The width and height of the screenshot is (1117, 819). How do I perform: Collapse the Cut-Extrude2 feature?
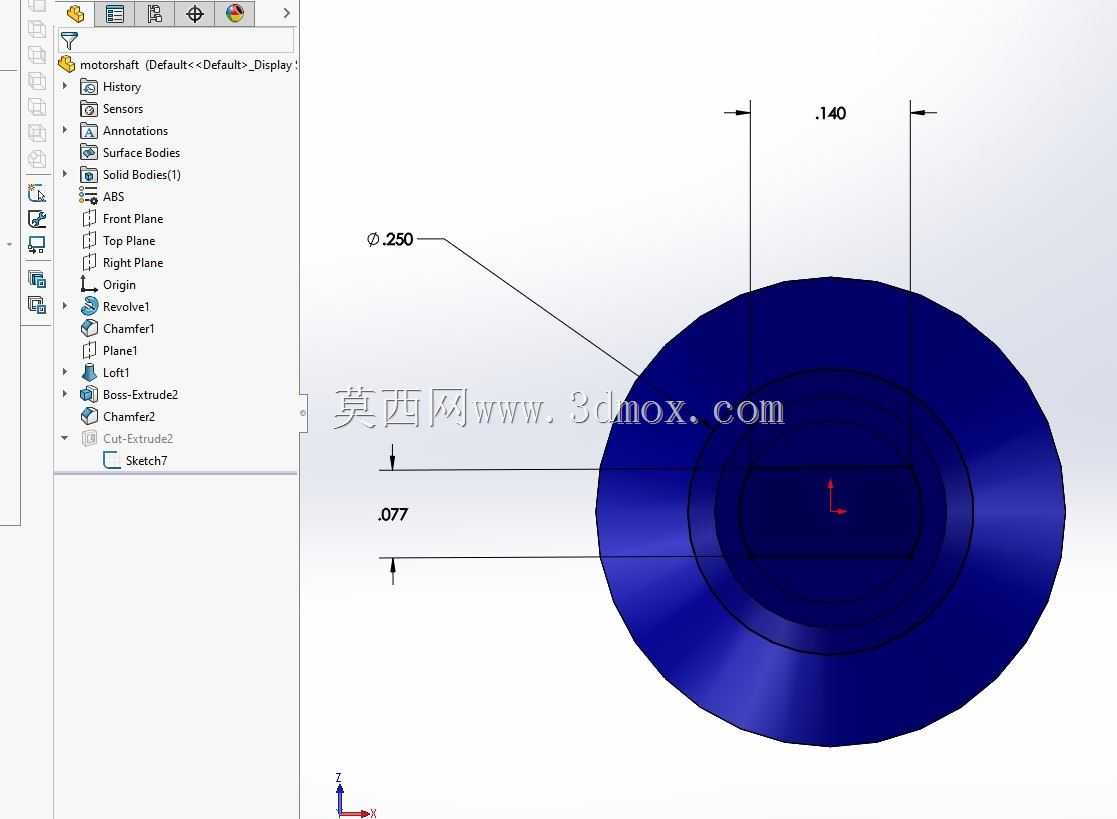coord(65,438)
